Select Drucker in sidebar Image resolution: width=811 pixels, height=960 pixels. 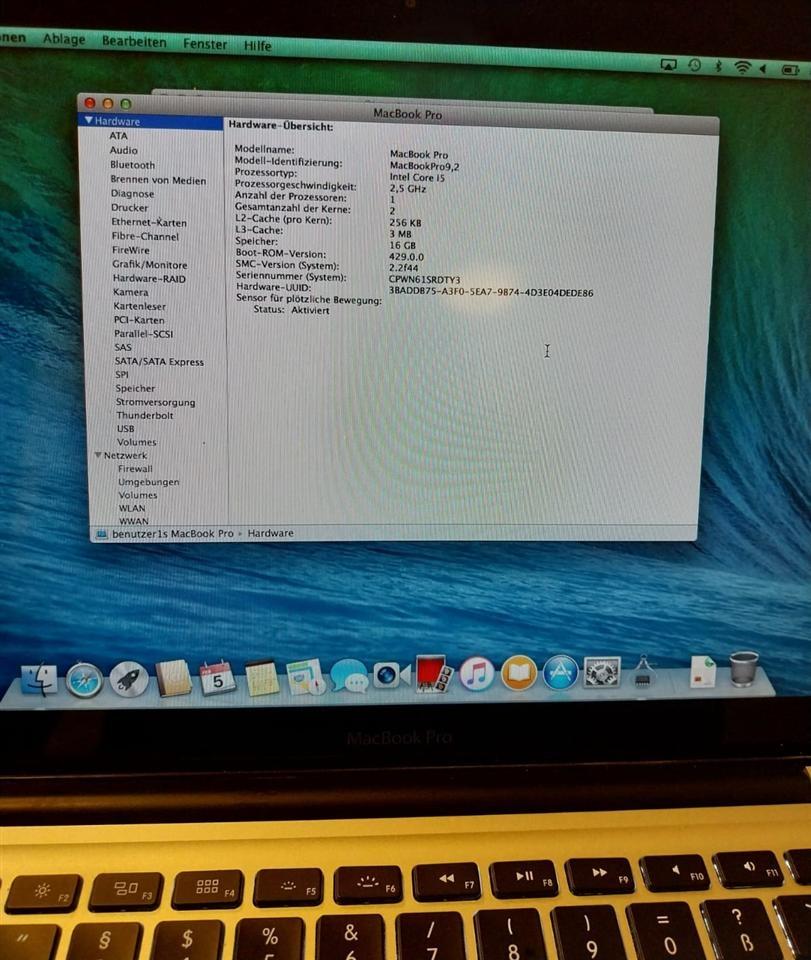[x=129, y=208]
